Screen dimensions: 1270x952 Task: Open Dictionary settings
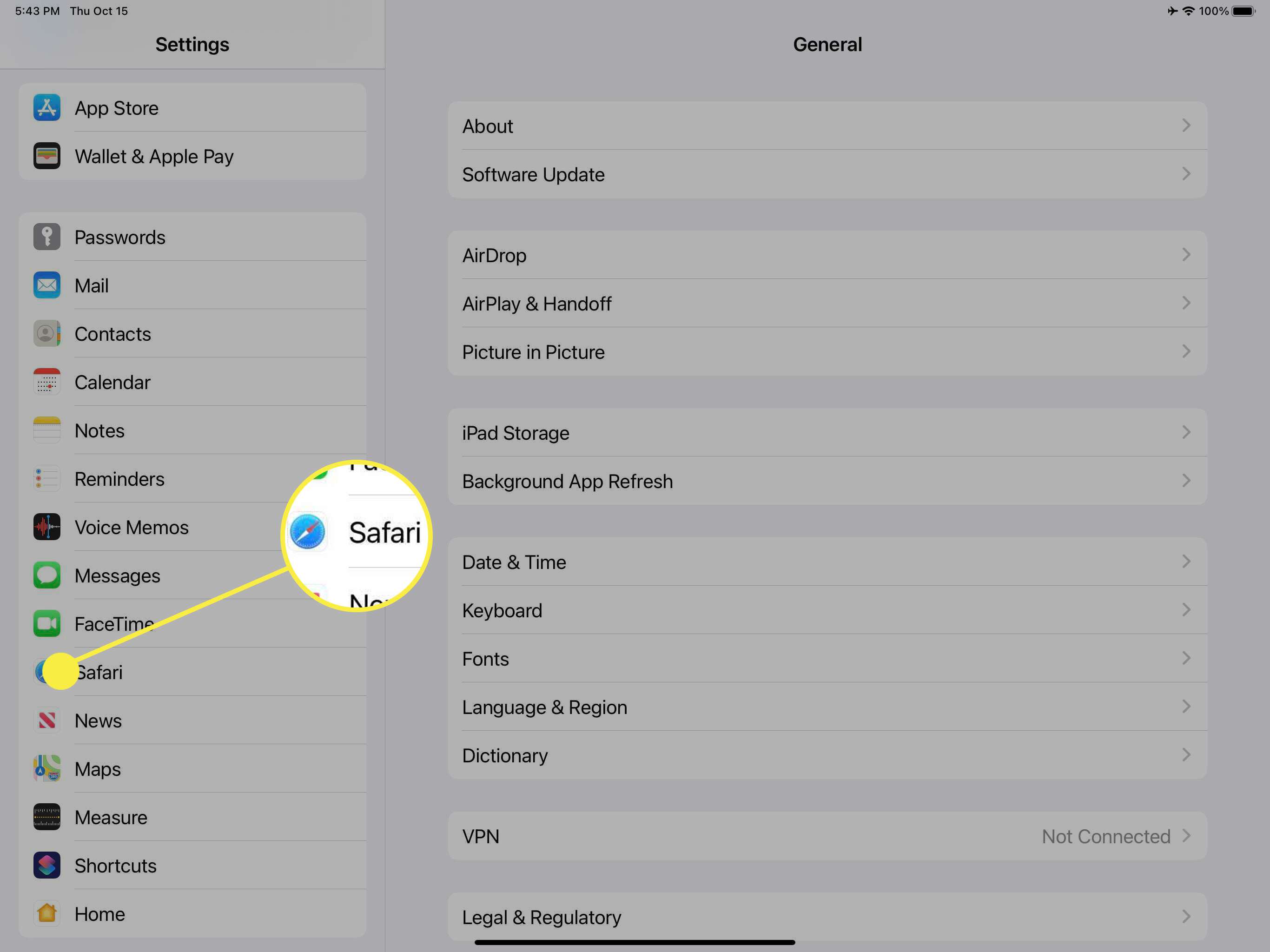point(827,755)
